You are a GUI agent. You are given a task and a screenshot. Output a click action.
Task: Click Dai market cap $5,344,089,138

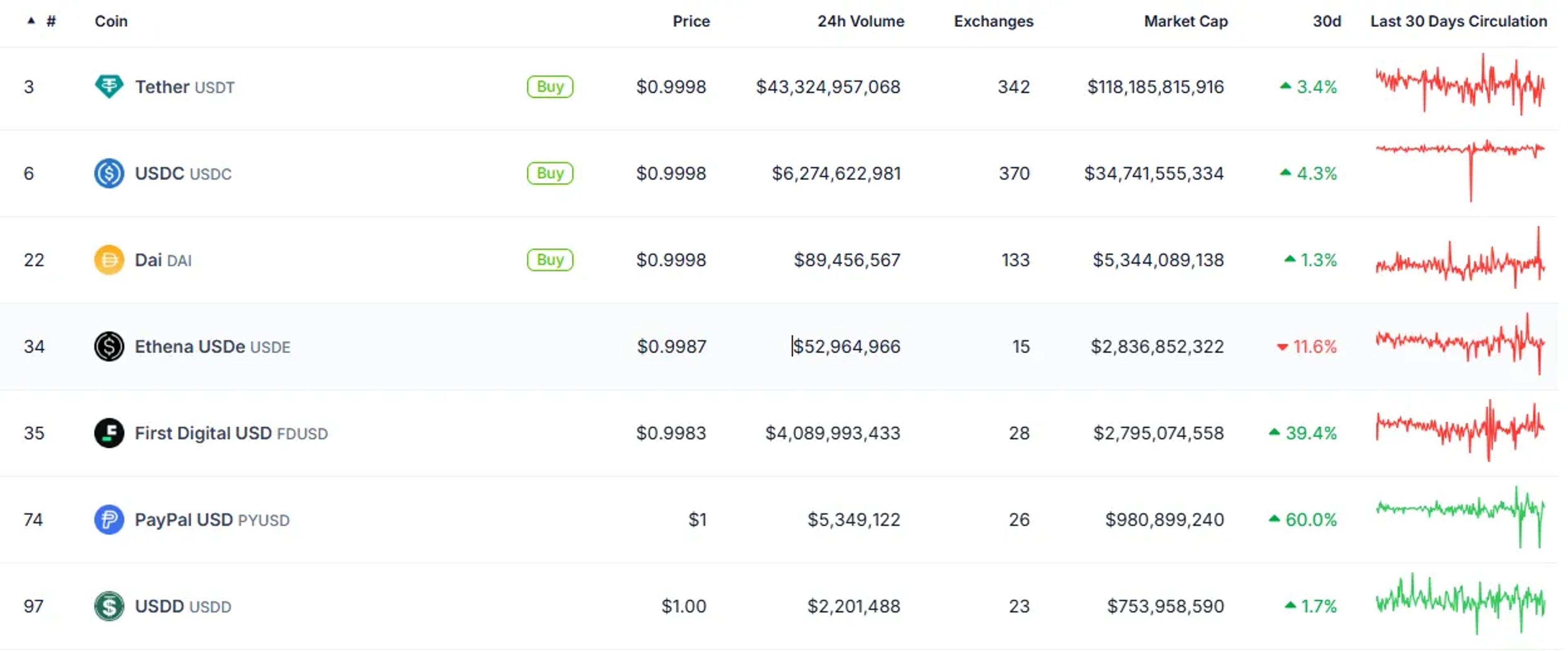[1158, 260]
